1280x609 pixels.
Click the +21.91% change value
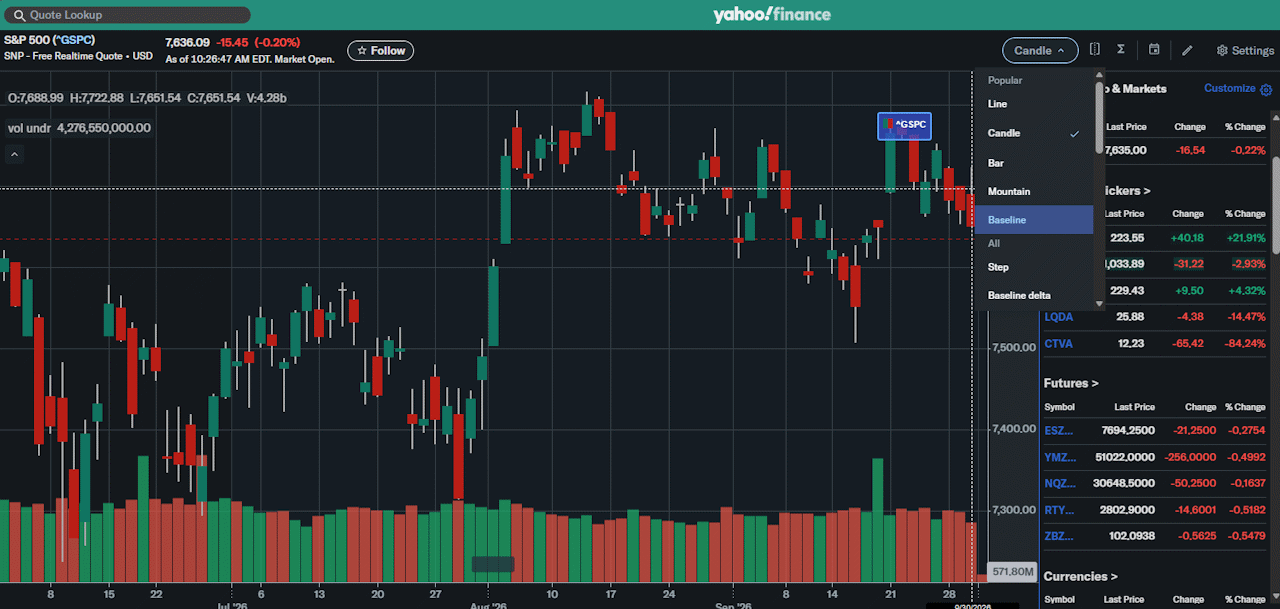point(1245,238)
